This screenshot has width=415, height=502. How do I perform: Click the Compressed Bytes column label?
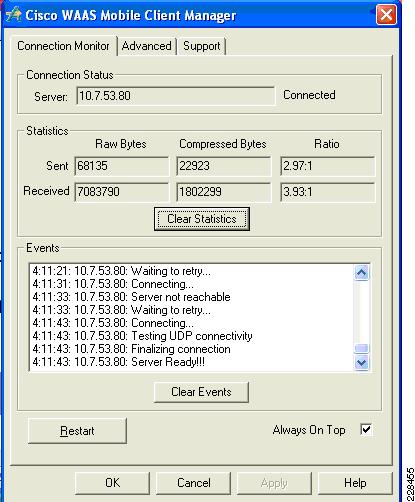[x=223, y=144]
